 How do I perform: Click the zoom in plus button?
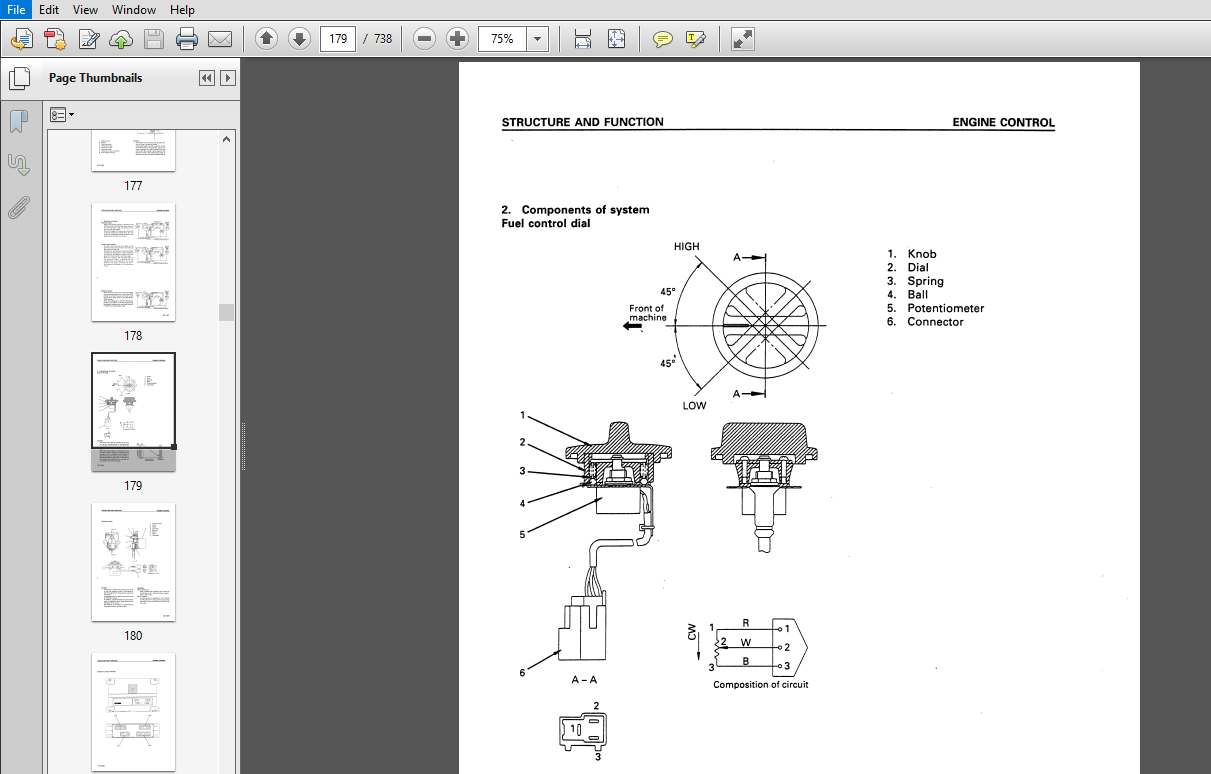458,39
